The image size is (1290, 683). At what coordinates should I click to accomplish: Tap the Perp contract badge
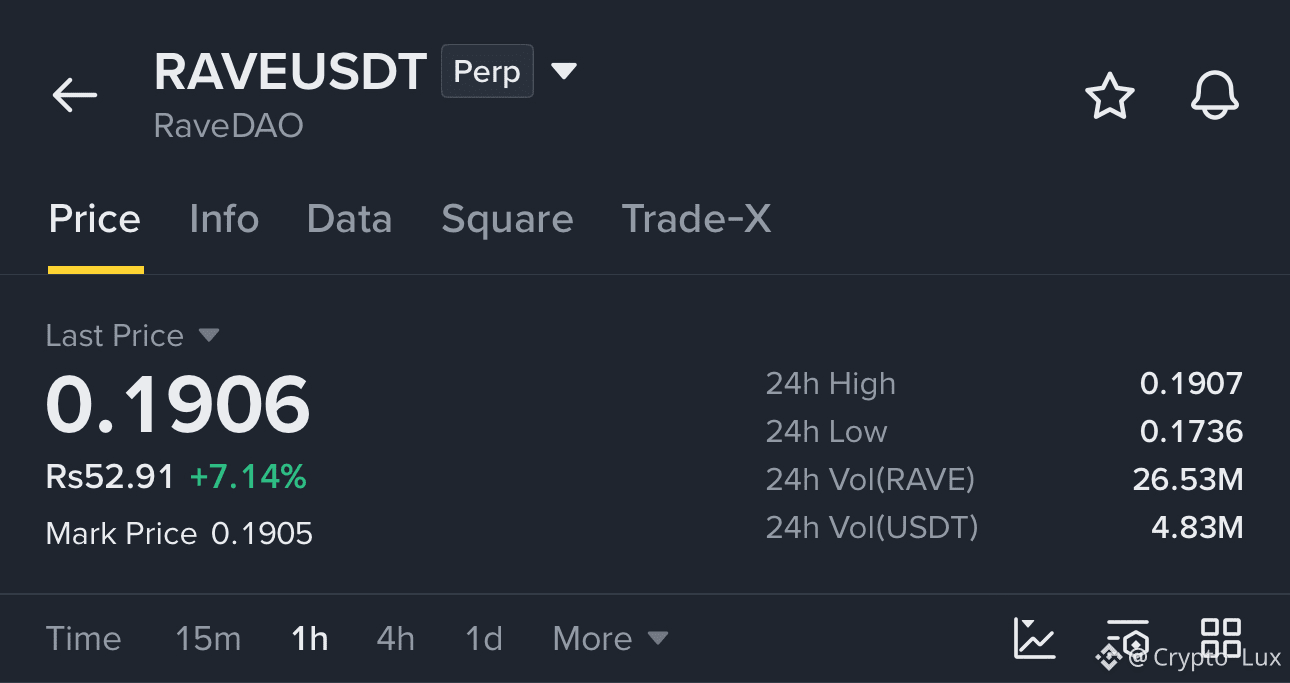(x=487, y=72)
